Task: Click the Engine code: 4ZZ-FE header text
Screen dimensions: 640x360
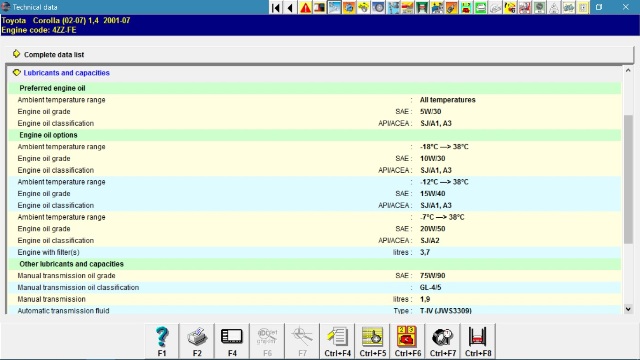Action: tap(39, 30)
